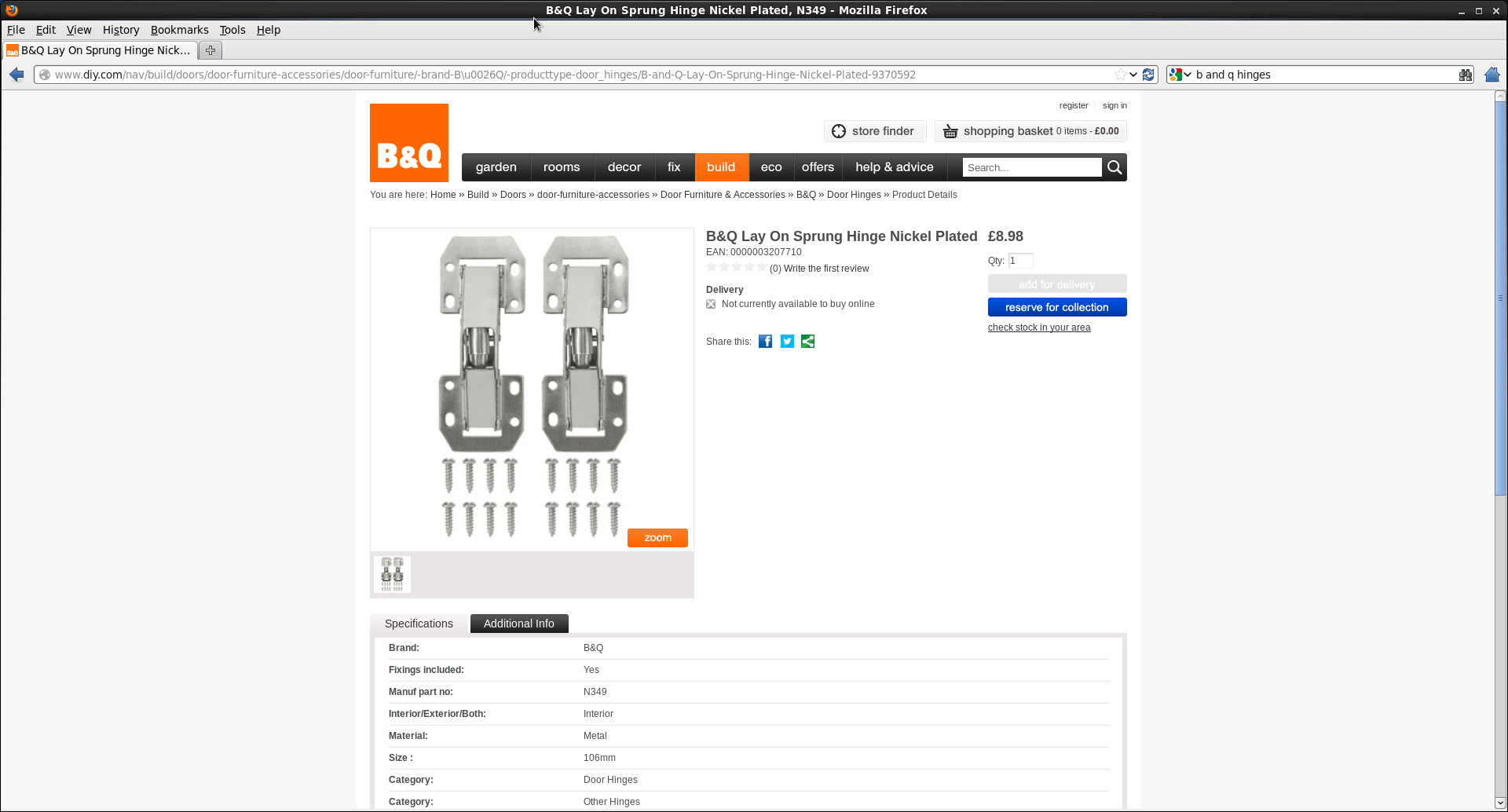This screenshot has height=812, width=1508.
Task: Open the Edit menu
Action: tap(46, 30)
